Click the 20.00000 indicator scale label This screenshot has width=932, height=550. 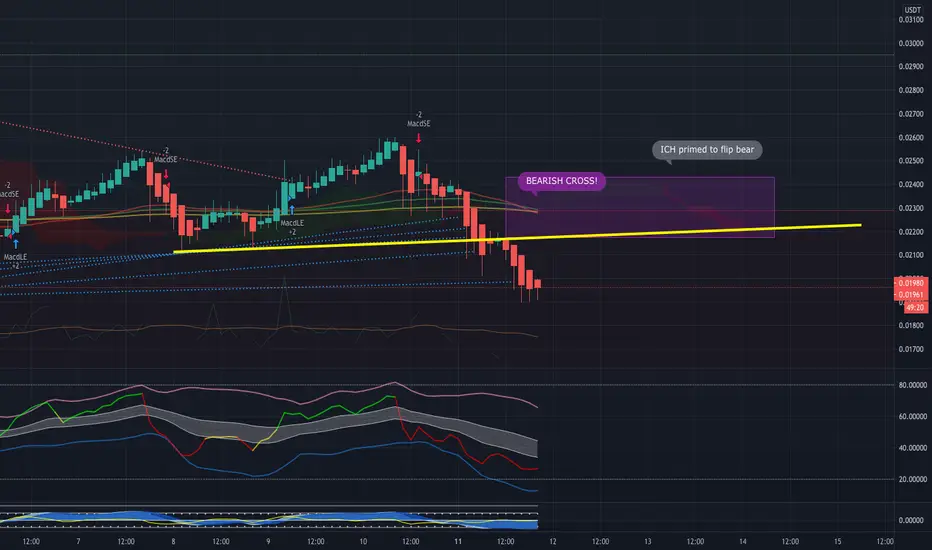coord(912,479)
